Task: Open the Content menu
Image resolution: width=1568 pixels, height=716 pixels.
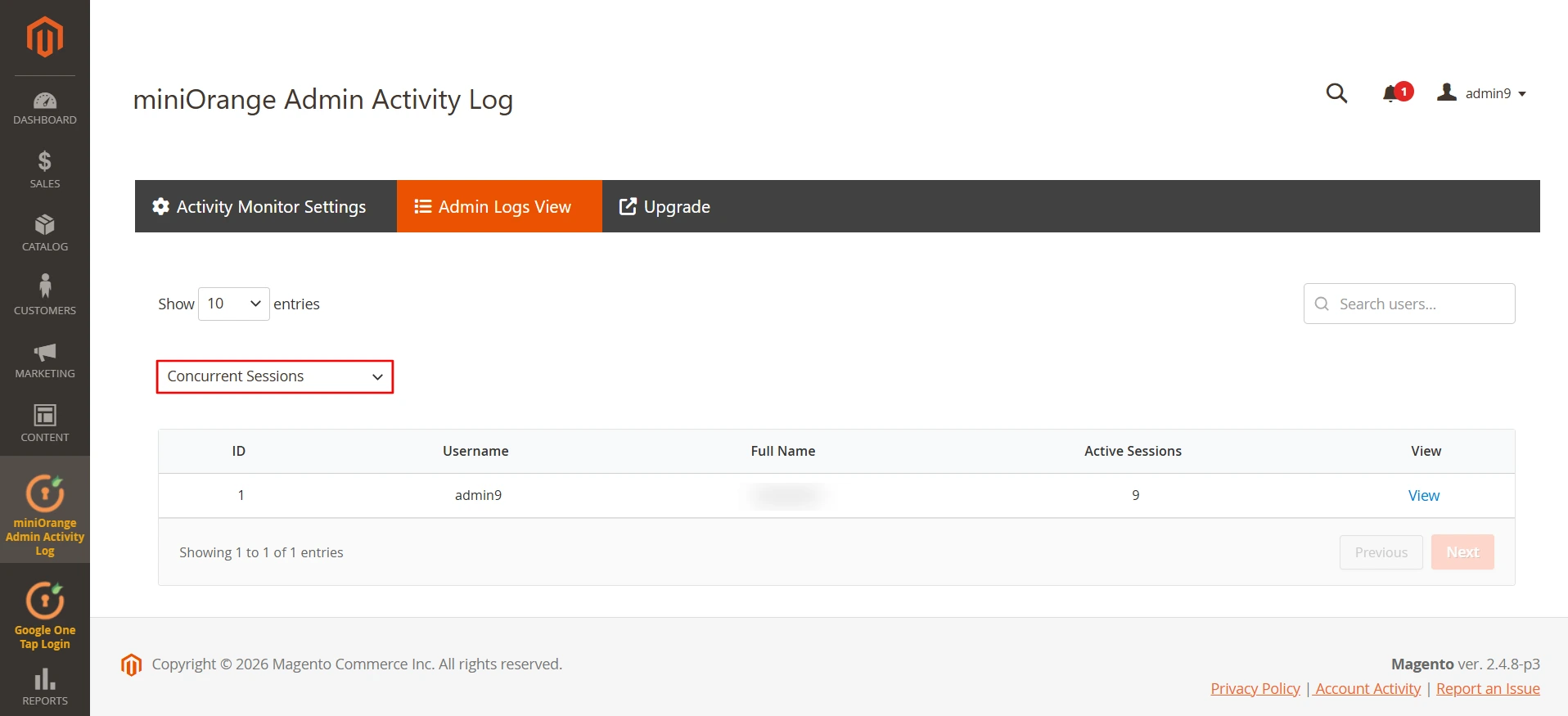Action: [45, 423]
